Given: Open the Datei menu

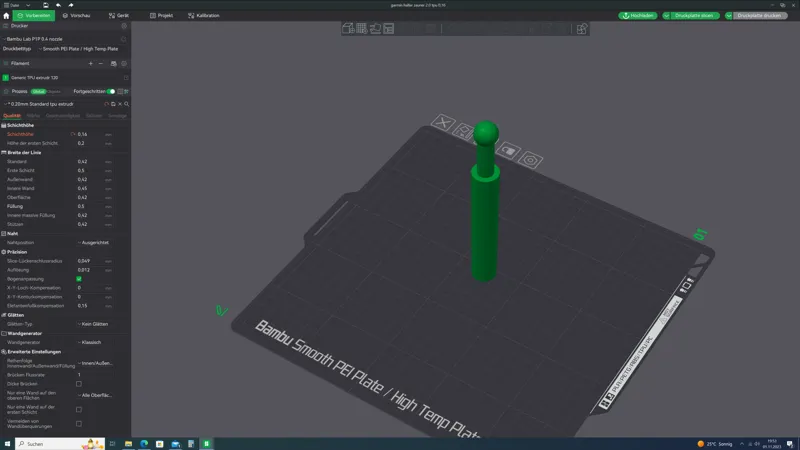Looking at the screenshot, I should 14,5.
